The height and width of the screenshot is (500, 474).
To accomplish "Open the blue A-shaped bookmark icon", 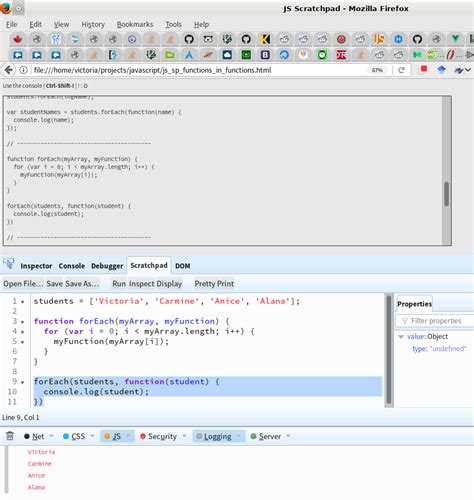I will (x=189, y=55).
